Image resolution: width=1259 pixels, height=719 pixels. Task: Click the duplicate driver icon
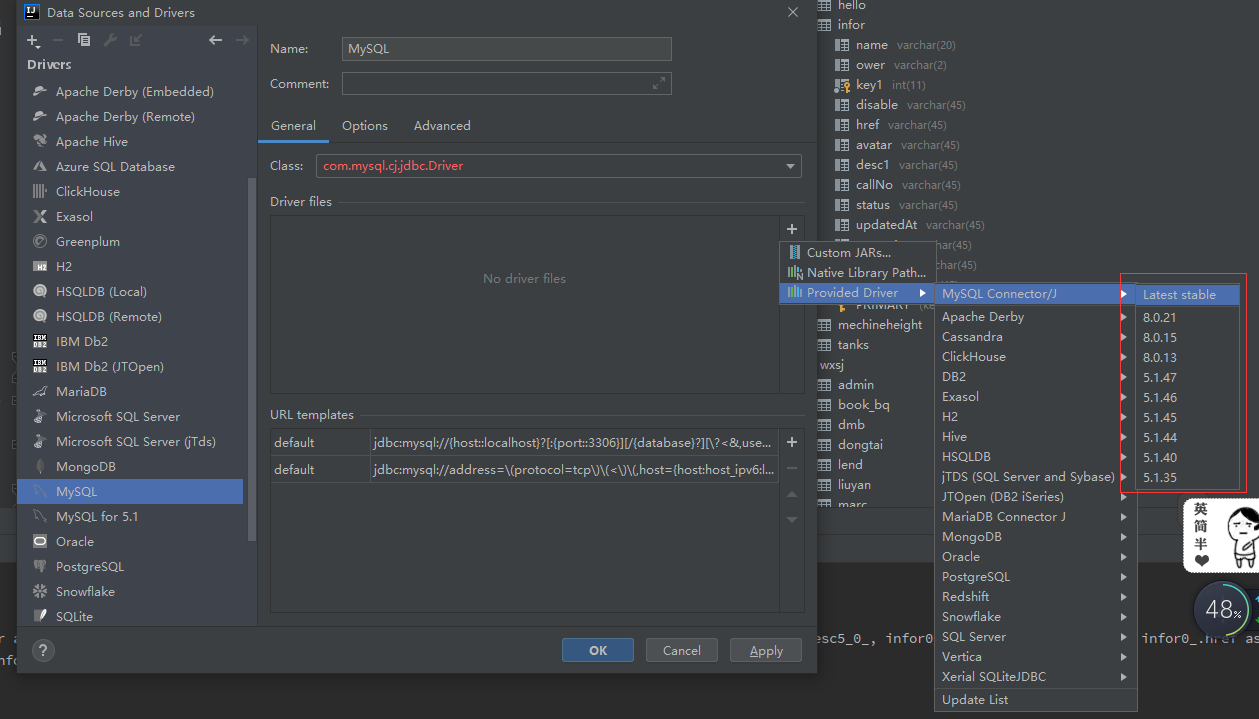tap(84, 40)
